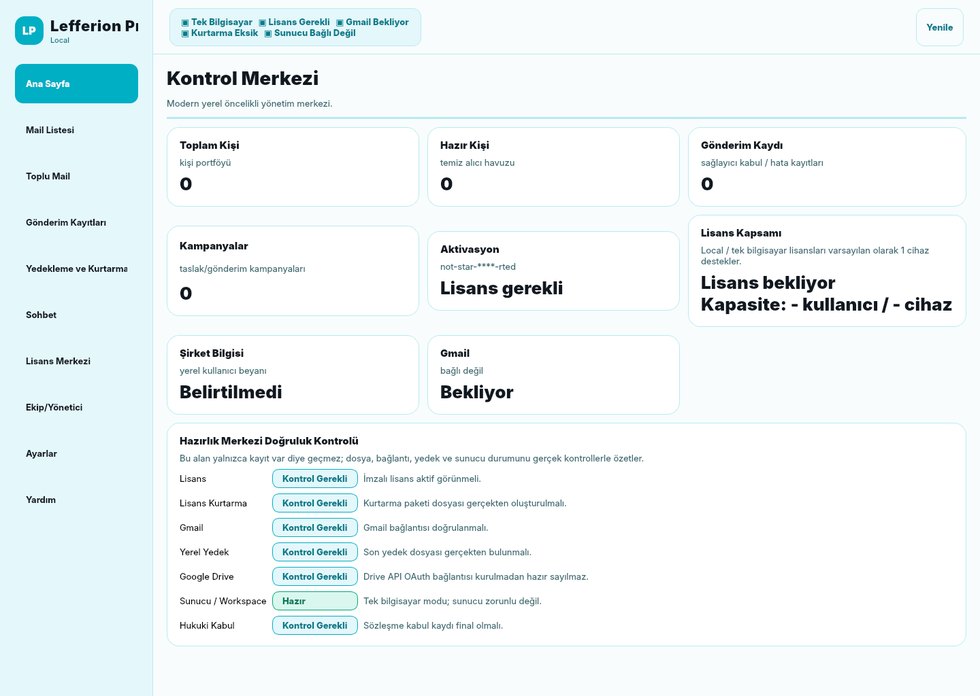Click the Gmail Bekliyor status text

(x=377, y=22)
